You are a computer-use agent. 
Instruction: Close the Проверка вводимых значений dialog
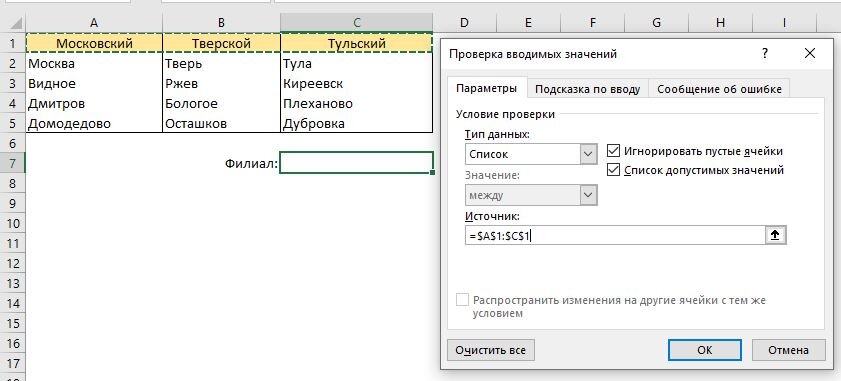[x=809, y=53]
